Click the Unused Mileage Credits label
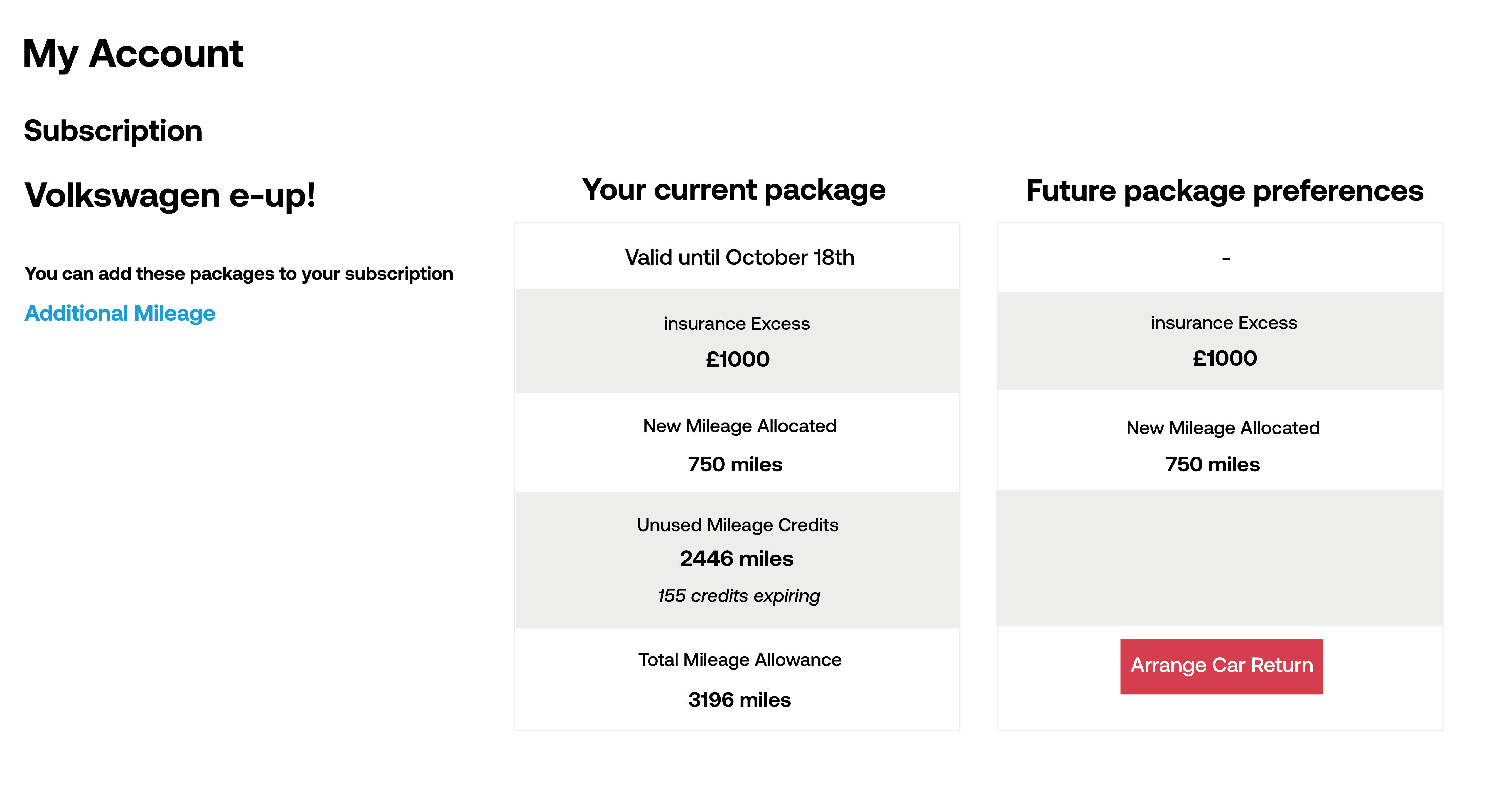This screenshot has width=1508, height=812. 738,525
